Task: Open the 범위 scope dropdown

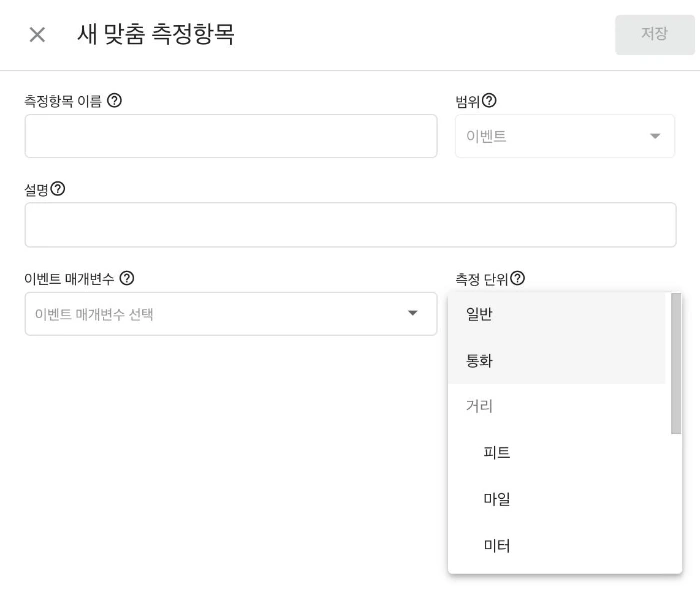Action: pos(564,136)
